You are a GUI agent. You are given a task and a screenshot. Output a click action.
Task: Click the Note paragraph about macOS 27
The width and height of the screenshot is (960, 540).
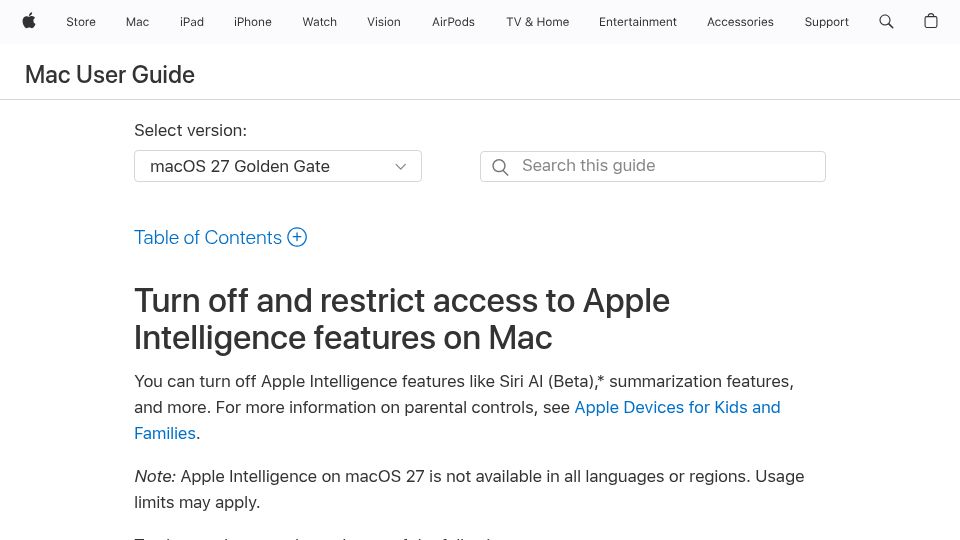[469, 489]
